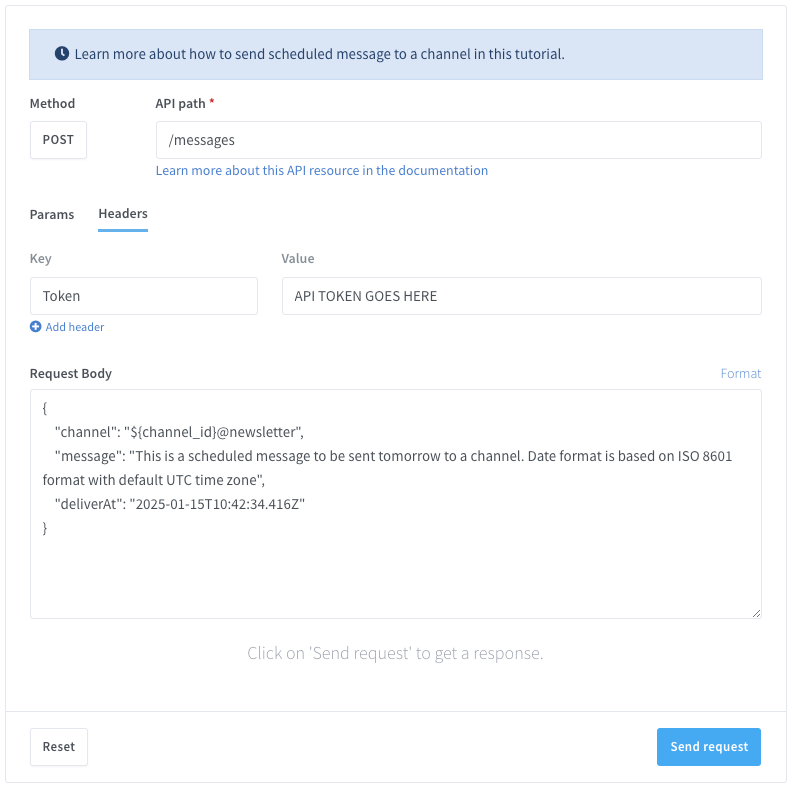Click the Method label
This screenshot has width=792, height=788.
pyautogui.click(x=52, y=103)
